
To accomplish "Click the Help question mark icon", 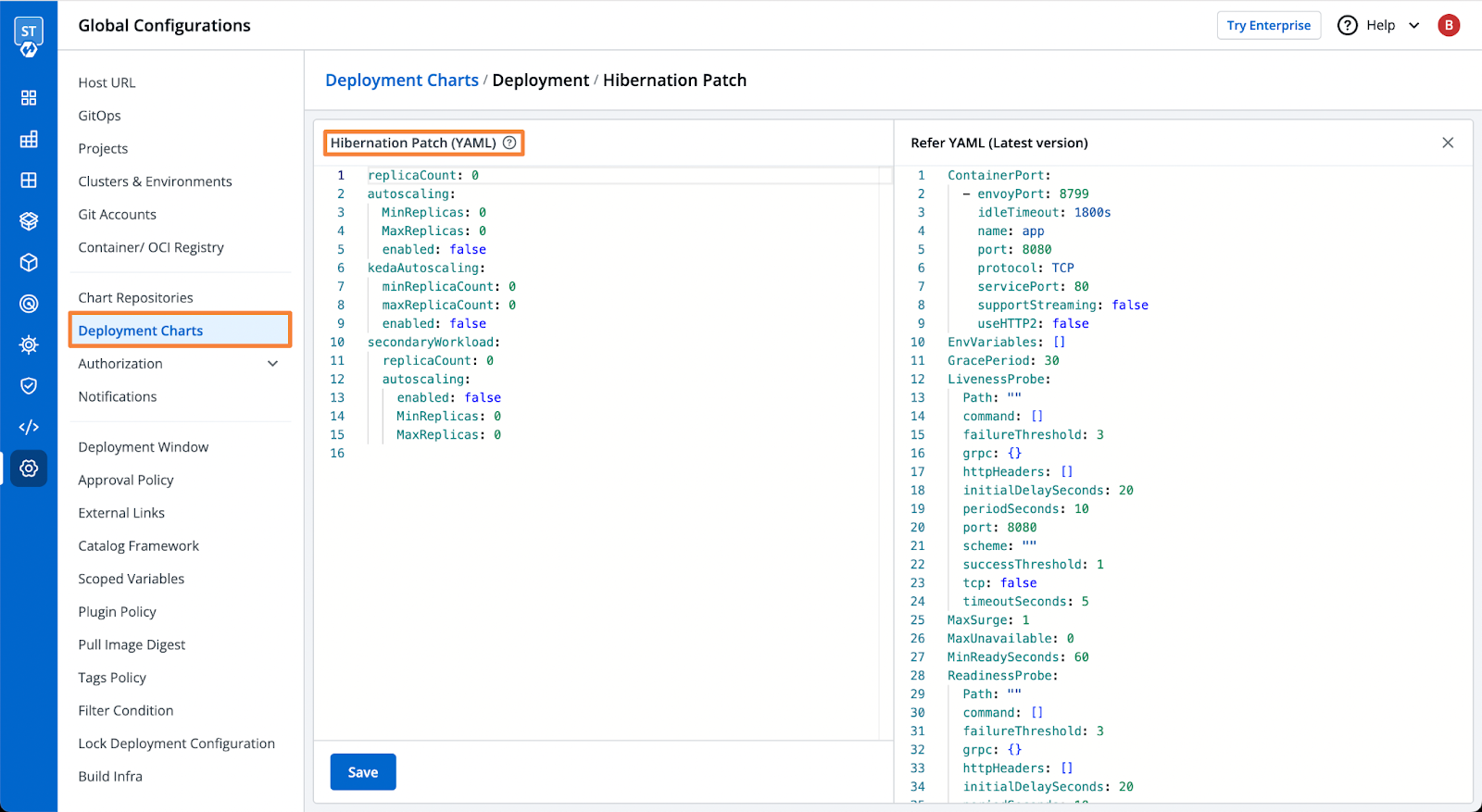I will [1348, 25].
